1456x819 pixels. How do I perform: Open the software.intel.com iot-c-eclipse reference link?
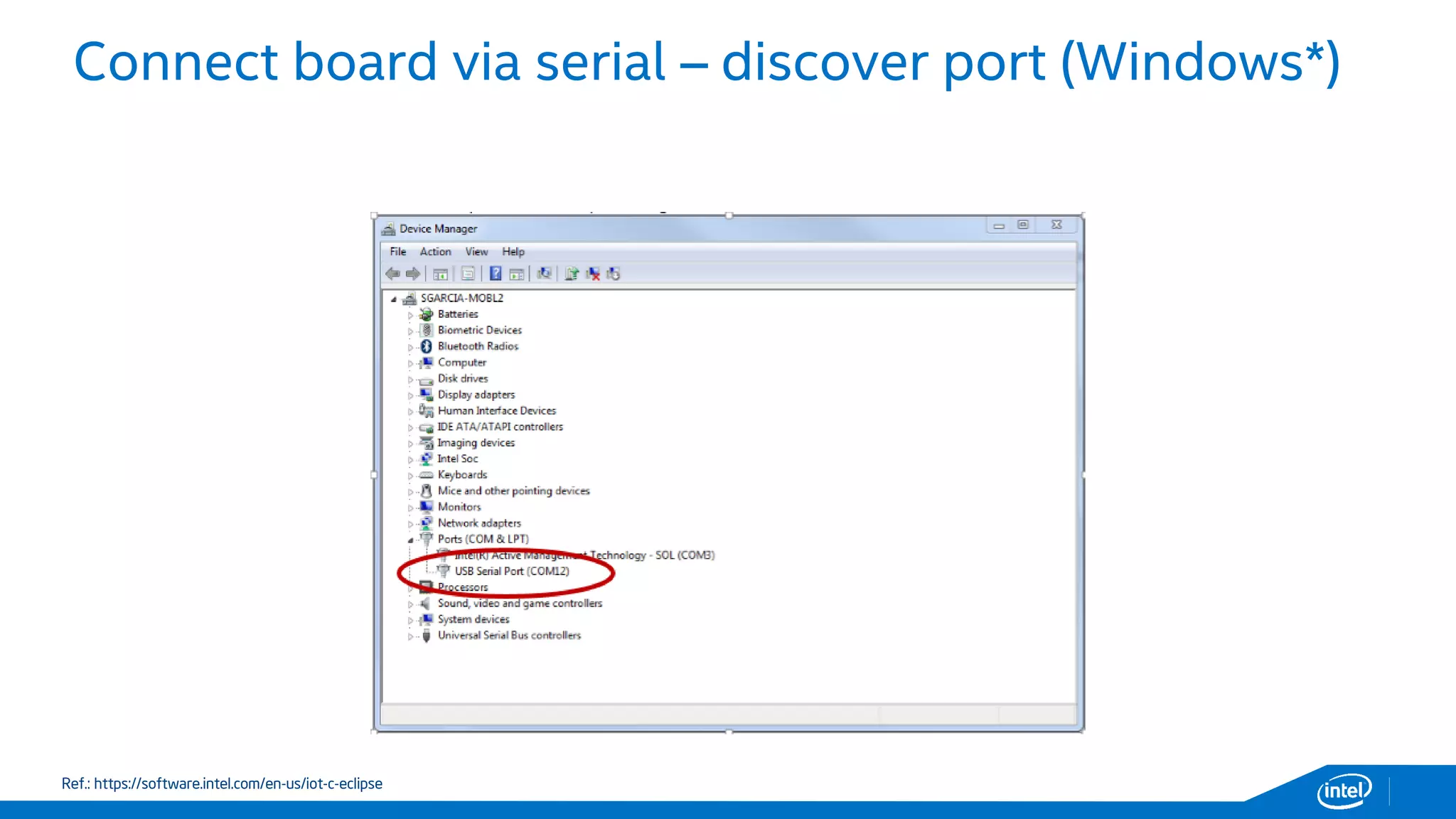pos(238,783)
